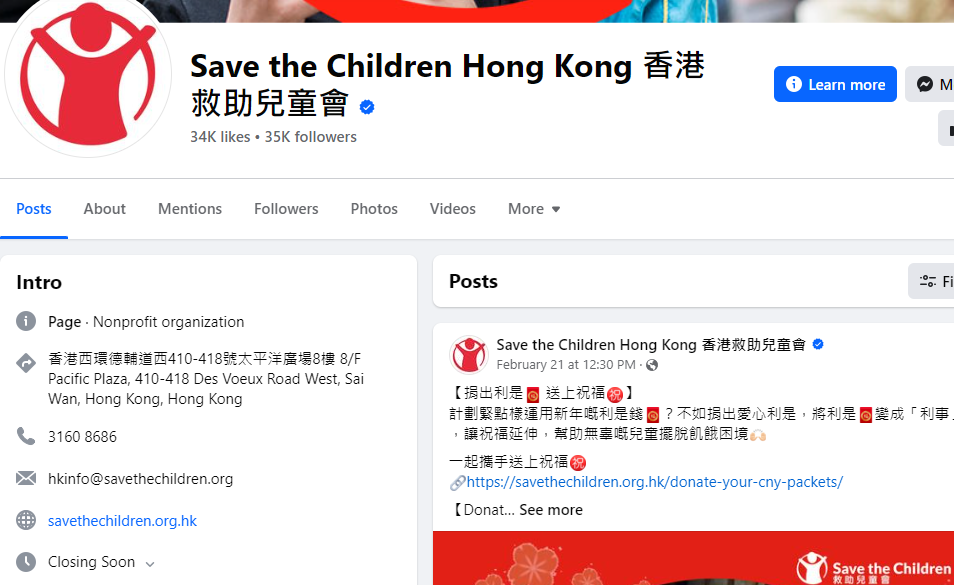This screenshot has width=954, height=585.
Task: Expand the More dropdown menu
Action: click(534, 209)
